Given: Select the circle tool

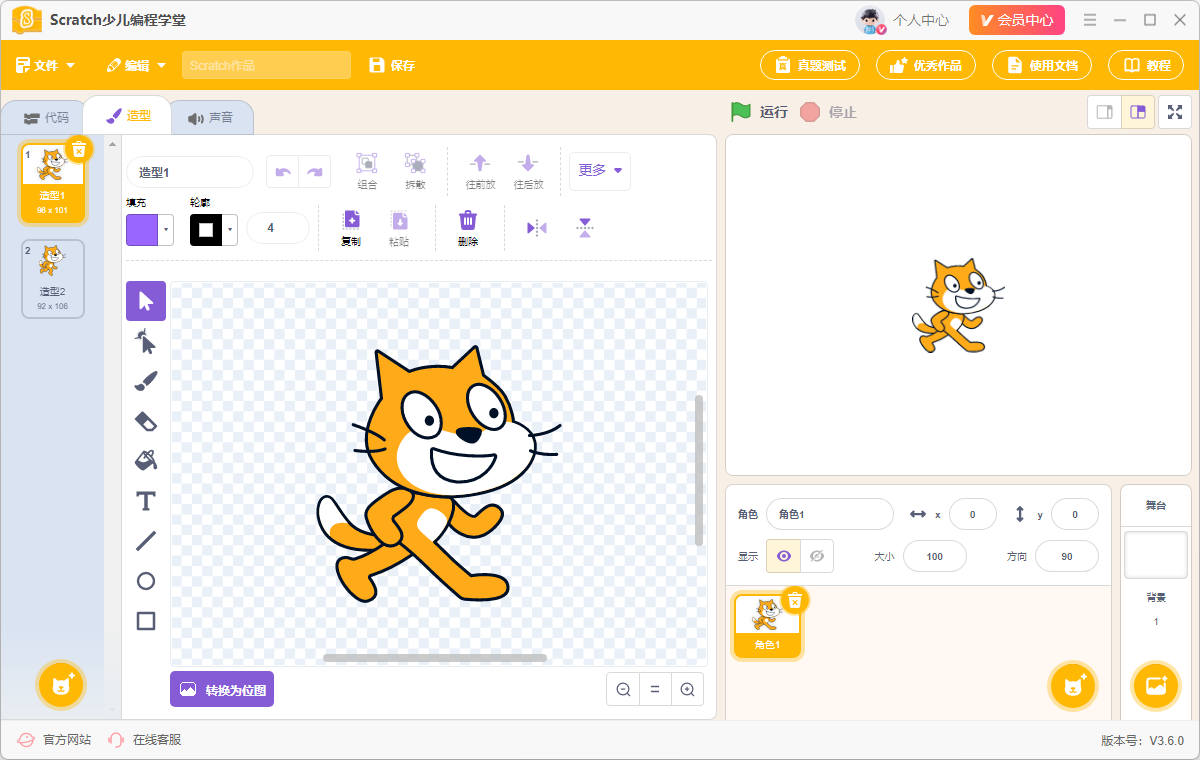Looking at the screenshot, I should click(146, 581).
